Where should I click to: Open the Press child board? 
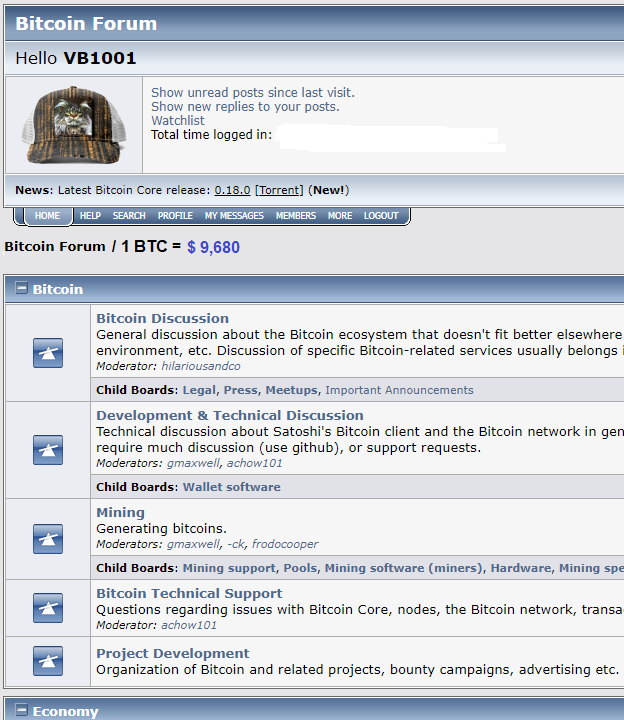point(241,390)
